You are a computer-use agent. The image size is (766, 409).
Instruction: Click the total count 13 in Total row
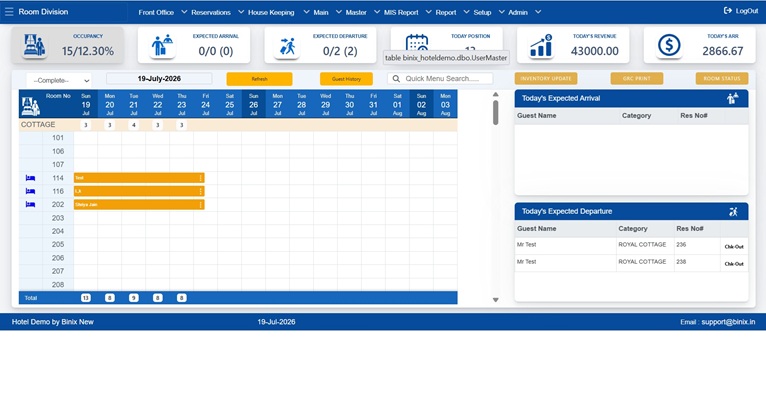tap(85, 298)
